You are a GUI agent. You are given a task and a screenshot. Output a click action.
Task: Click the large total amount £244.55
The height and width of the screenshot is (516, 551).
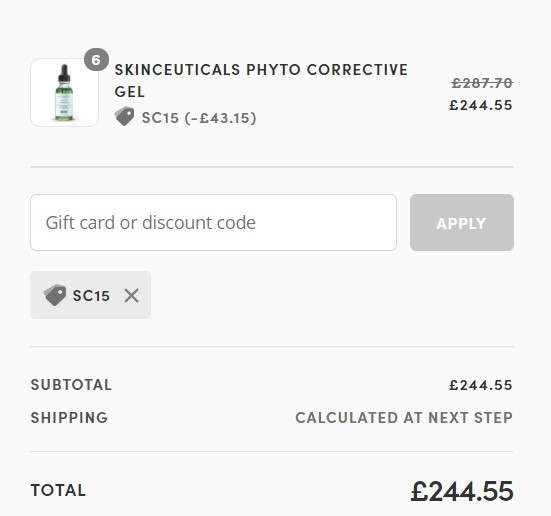pos(462,491)
